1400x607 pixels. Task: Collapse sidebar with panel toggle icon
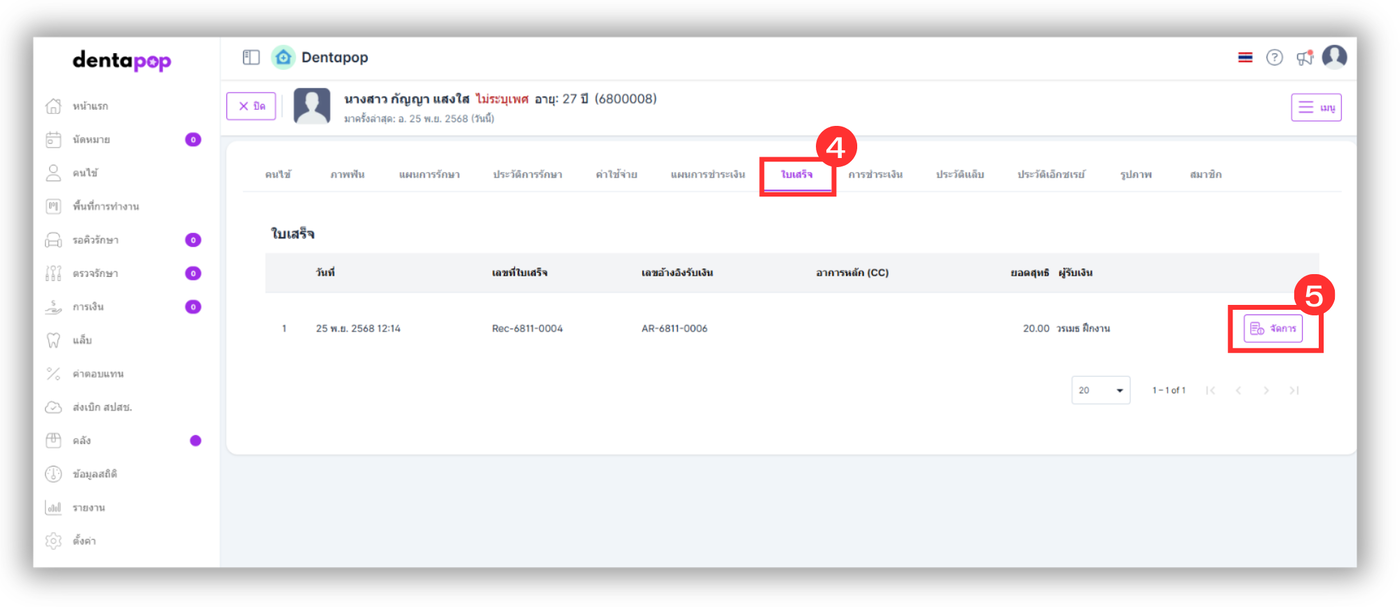[251, 58]
